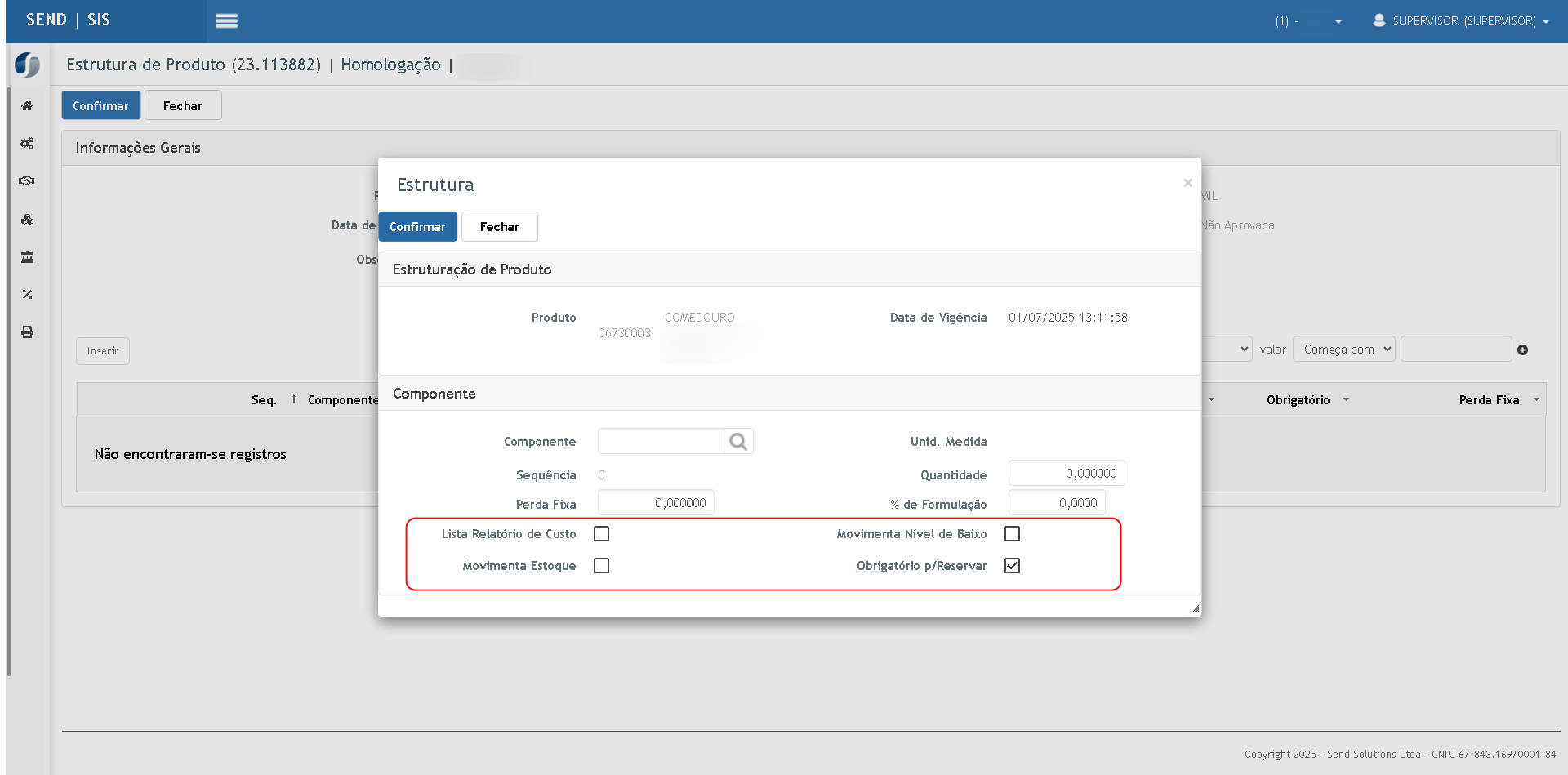Uncheck Obrigatório p/Reservar checkbox
The image size is (1568, 775).
(1013, 566)
